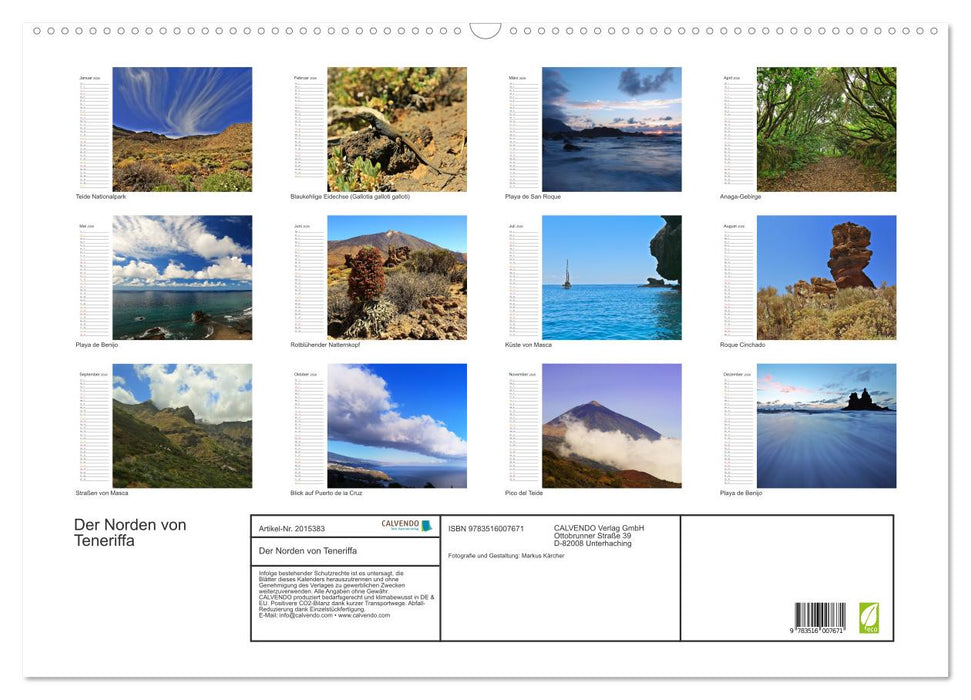Click the Artikel-Nr. 2015383 text
Viewport: 971px width, 700px height.
tap(292, 528)
